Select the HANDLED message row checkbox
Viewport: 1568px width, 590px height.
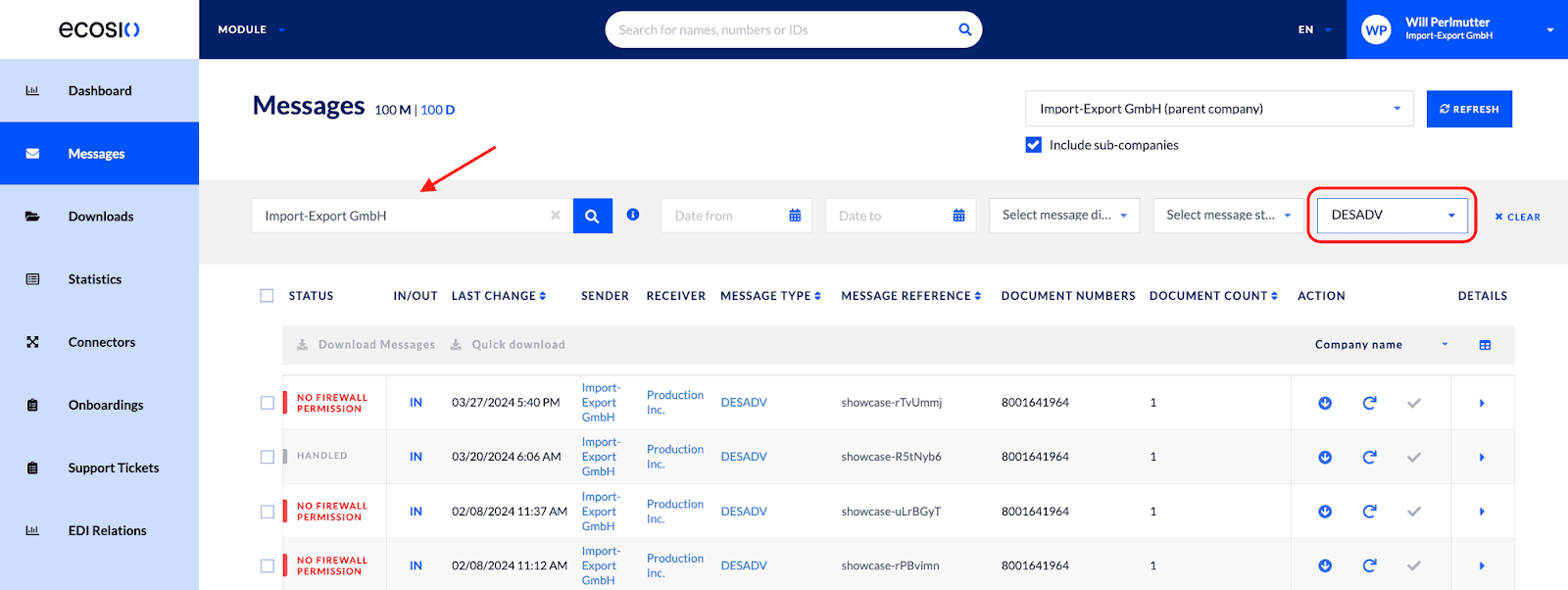267,457
